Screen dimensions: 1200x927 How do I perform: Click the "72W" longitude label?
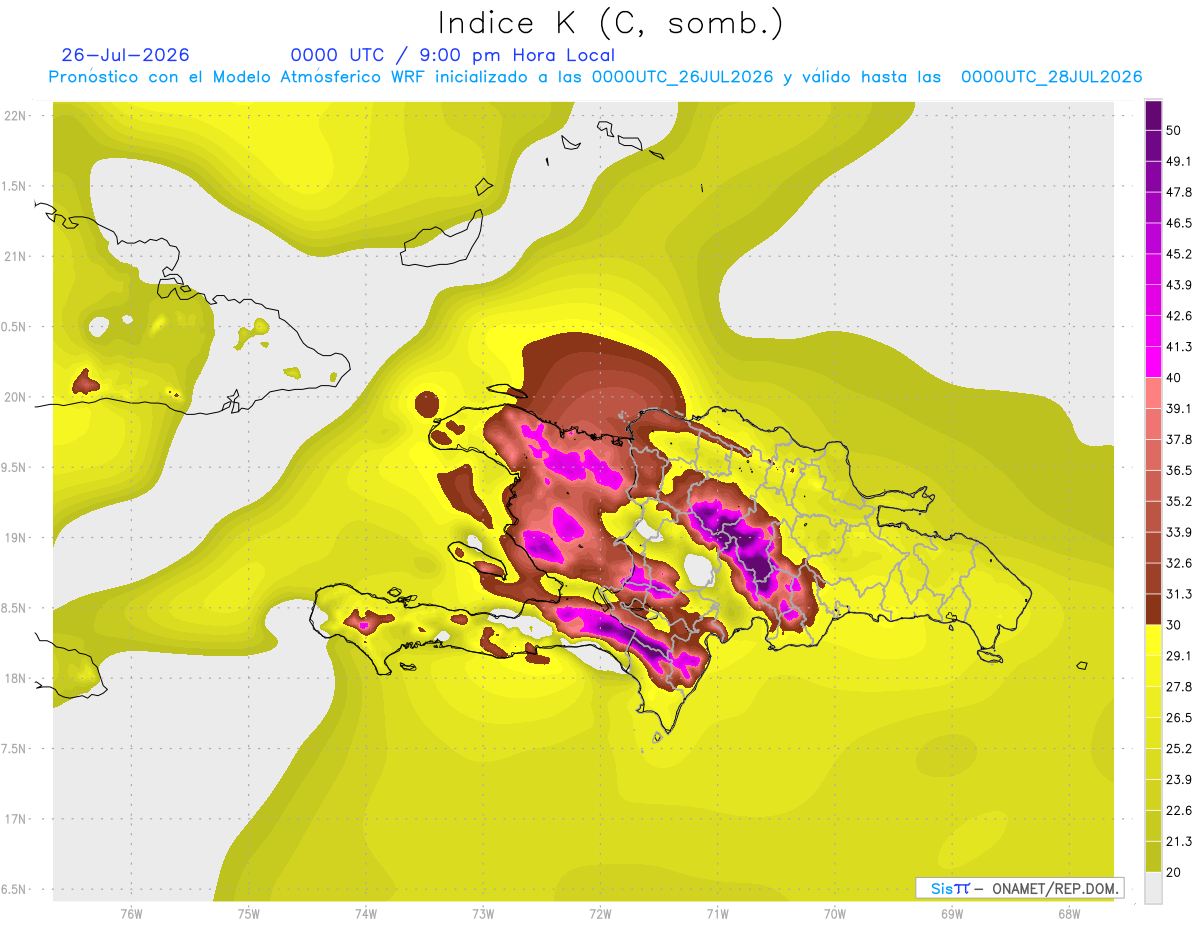pos(600,914)
